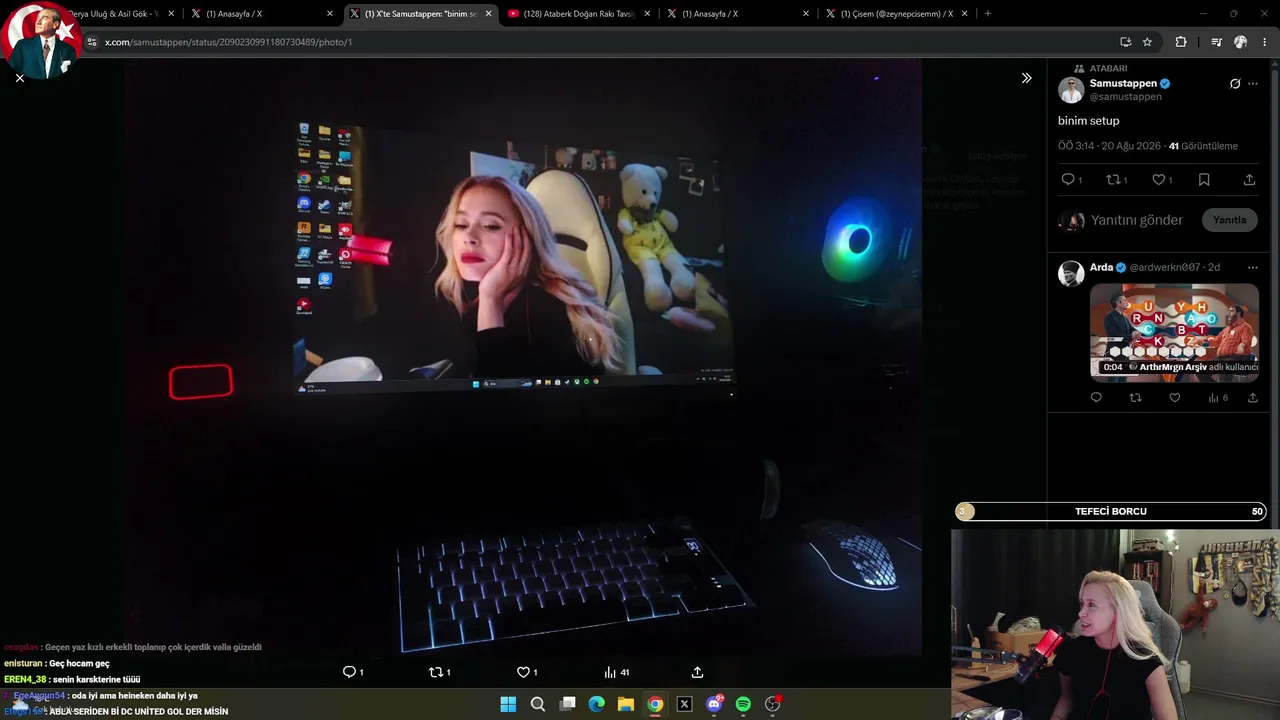Open Samustappen's profile avatar

(x=1071, y=90)
